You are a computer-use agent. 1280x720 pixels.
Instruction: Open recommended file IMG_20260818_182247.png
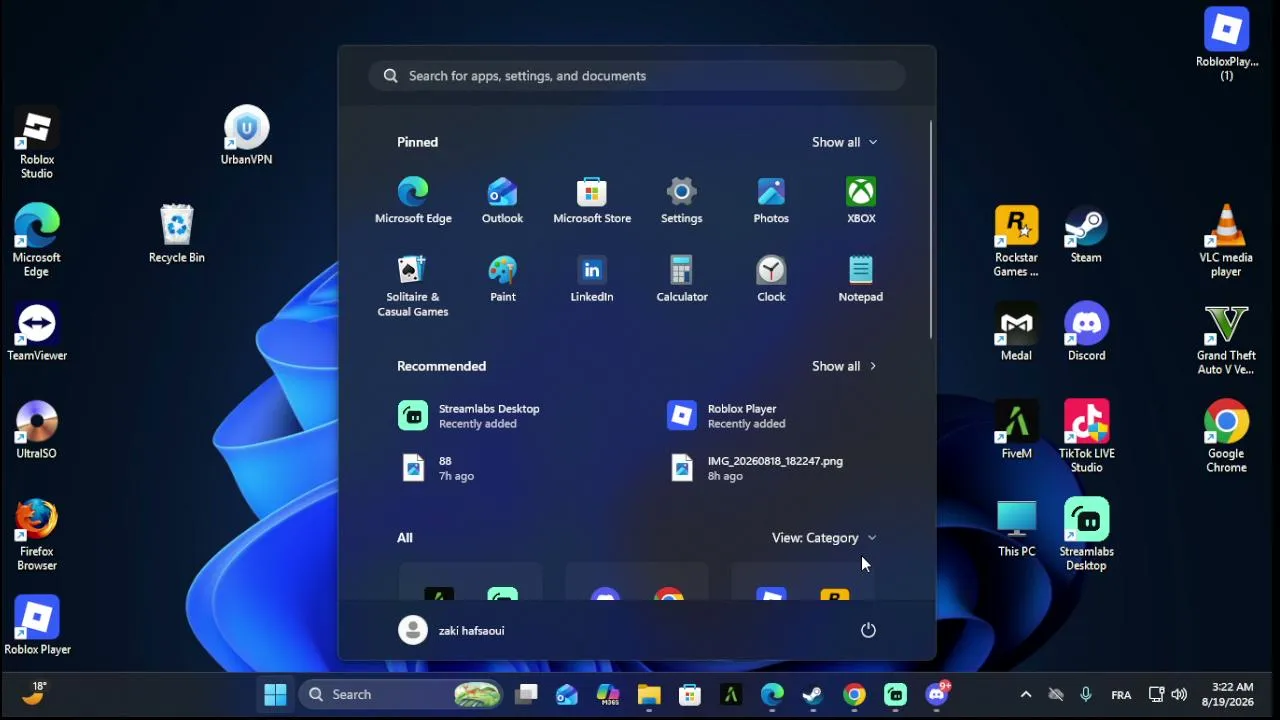point(757,468)
